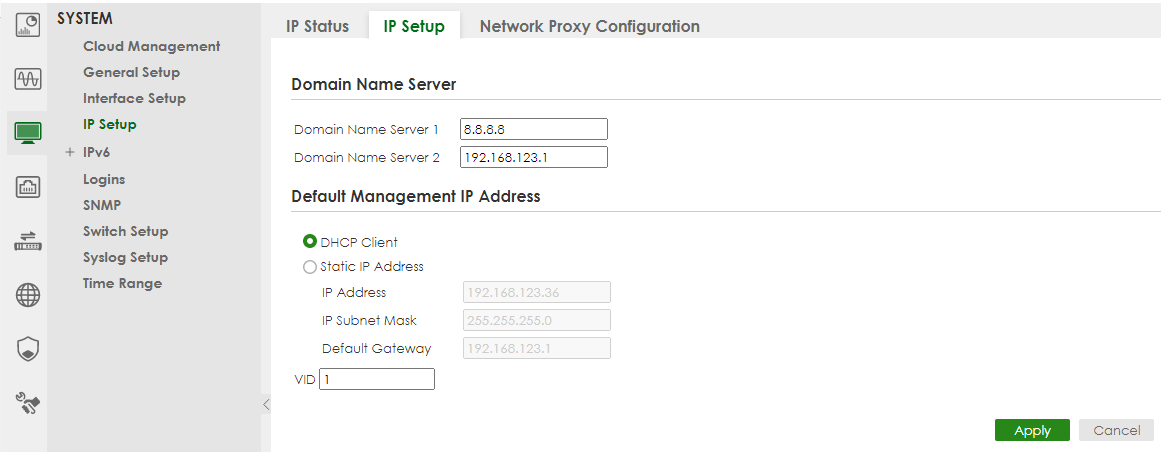This screenshot has width=1161, height=452.
Task: Click the waveform monitor icon
Action: point(27,79)
